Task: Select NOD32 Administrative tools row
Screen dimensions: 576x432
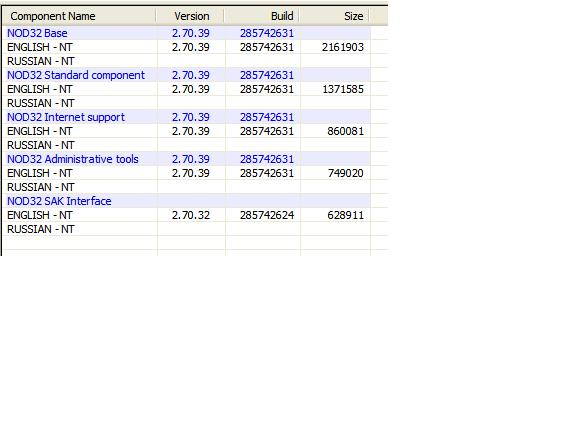Action: [x=187, y=159]
